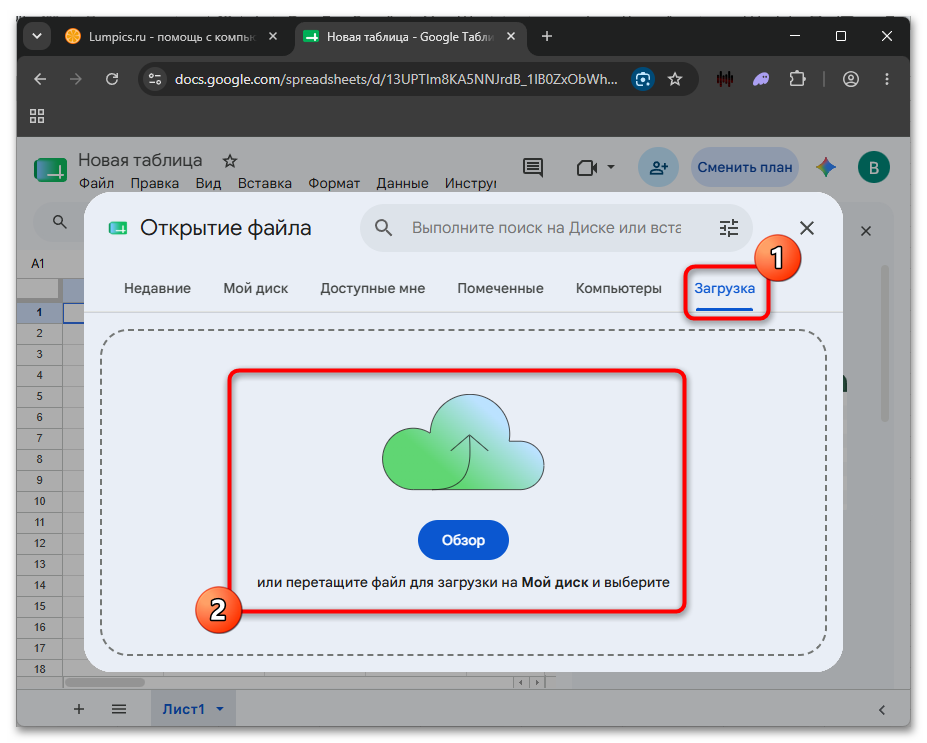Click the Google Lens icon in the address bar
Screen dimensions: 927x743
click(643, 79)
